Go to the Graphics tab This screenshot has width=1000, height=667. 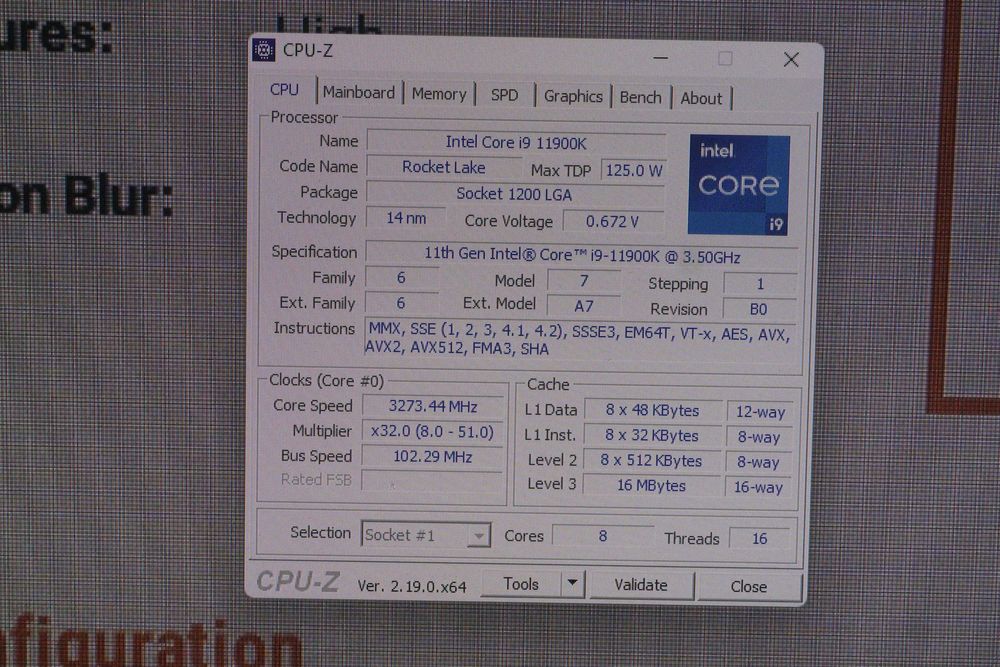coord(573,96)
